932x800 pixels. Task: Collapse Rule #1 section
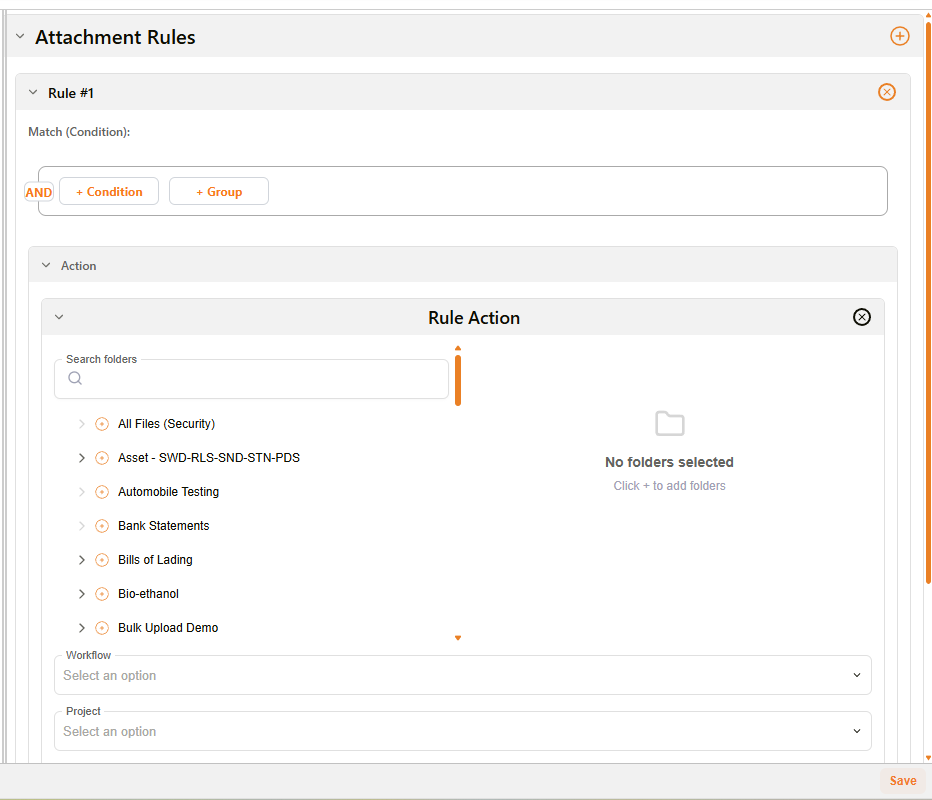[33, 92]
